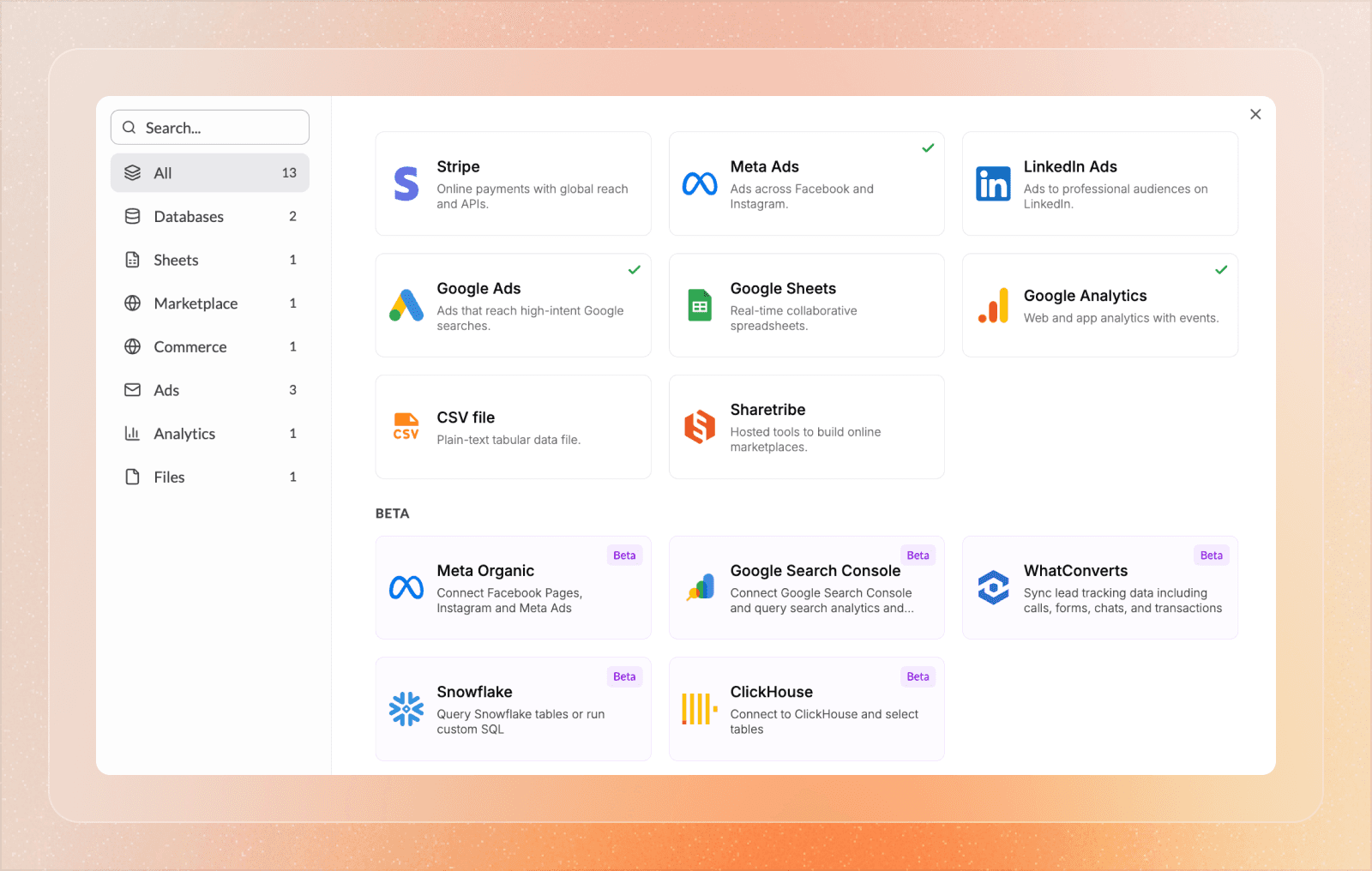Click "Ads that reach high-intent Google searches."
Viewport: 1372px width, 871px height.
coord(530,318)
